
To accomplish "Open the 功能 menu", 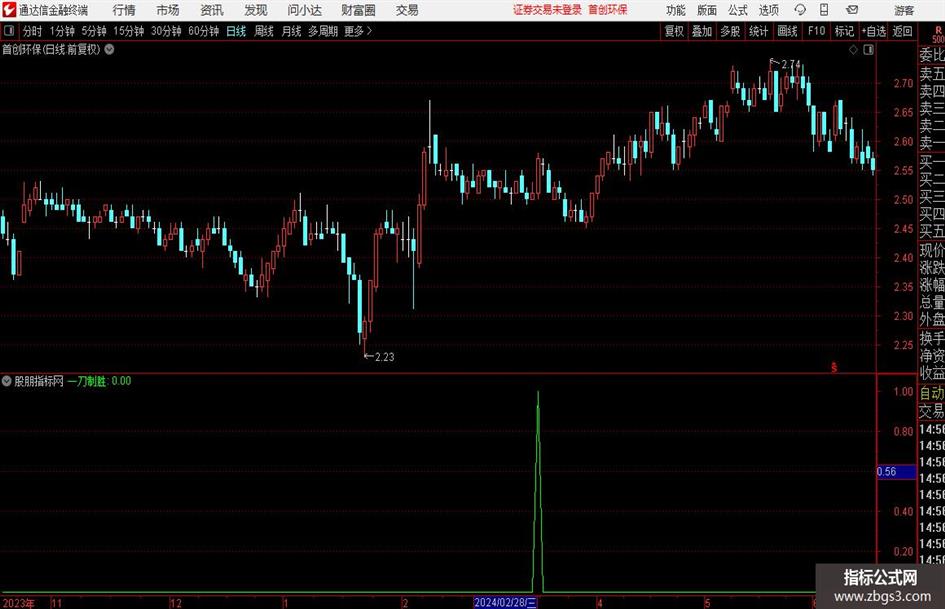I will click(676, 10).
